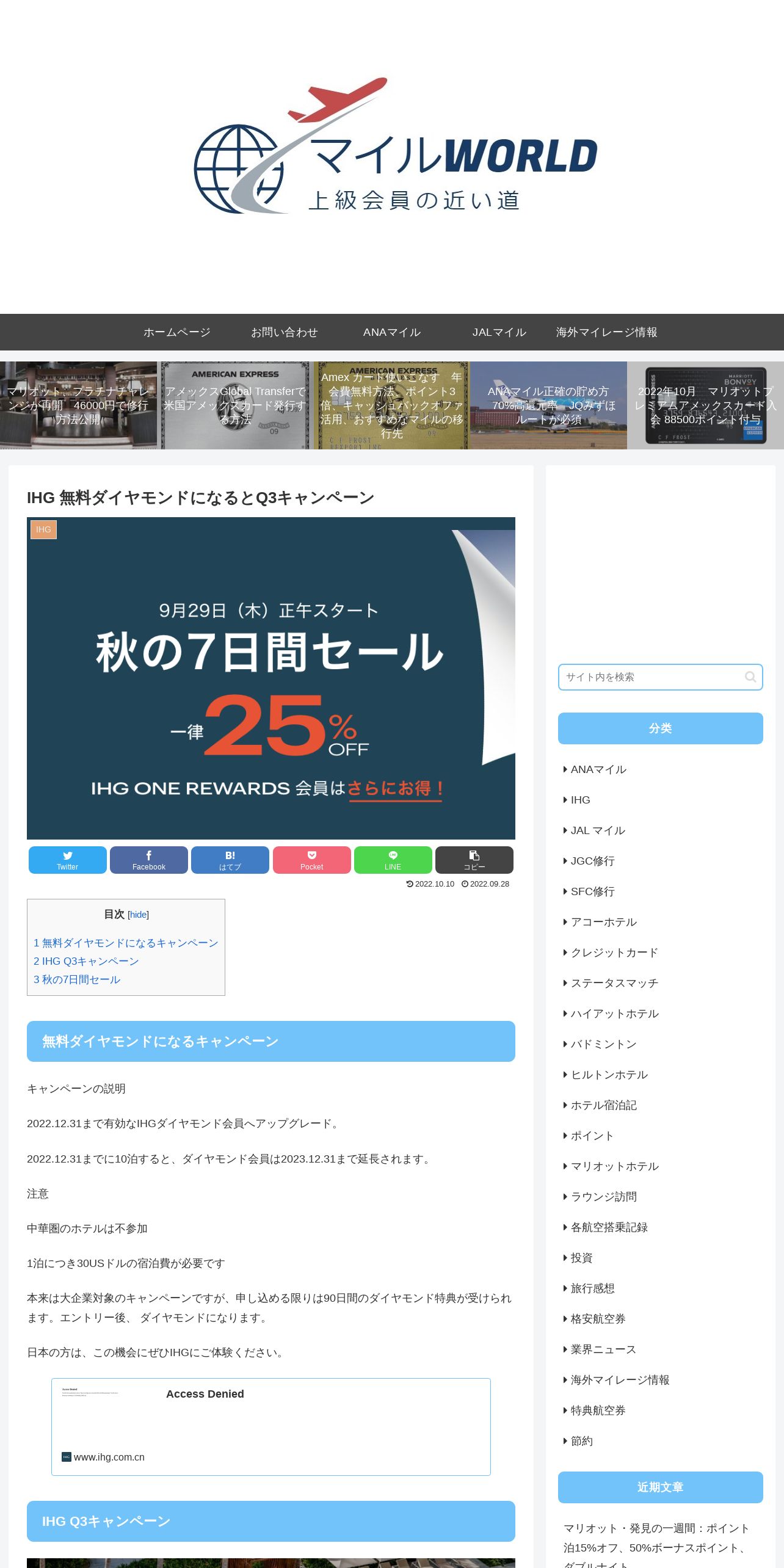Open お問い合わせ in navigation bar
784x1568 pixels.
click(x=285, y=332)
